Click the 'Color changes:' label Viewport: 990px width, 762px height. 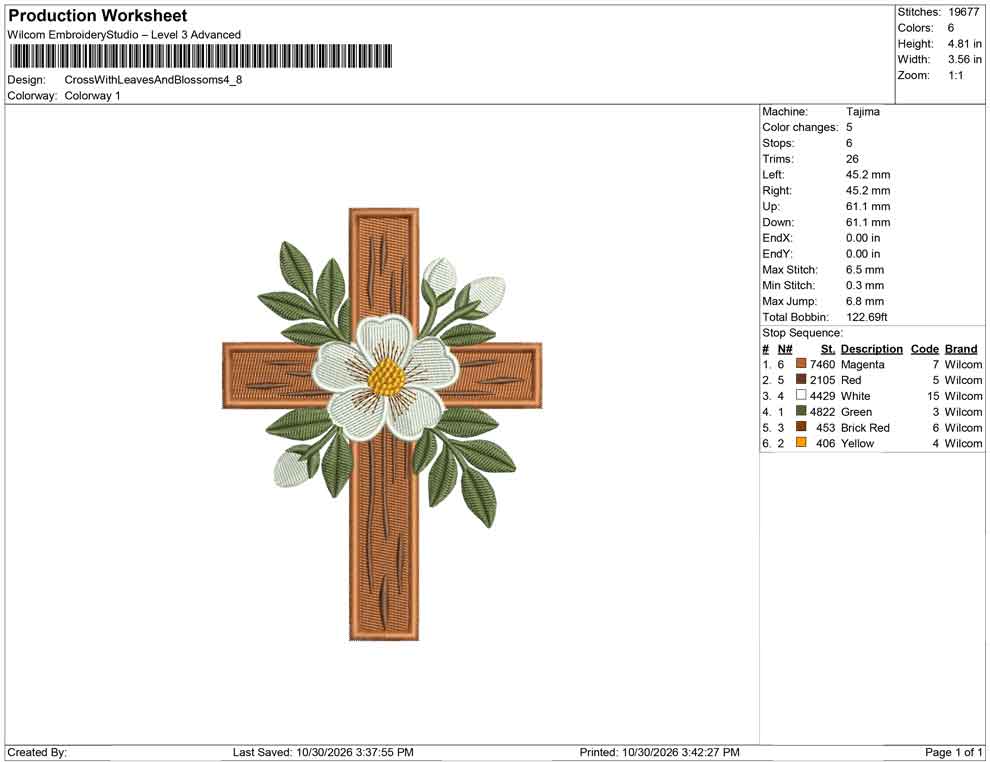[800, 128]
